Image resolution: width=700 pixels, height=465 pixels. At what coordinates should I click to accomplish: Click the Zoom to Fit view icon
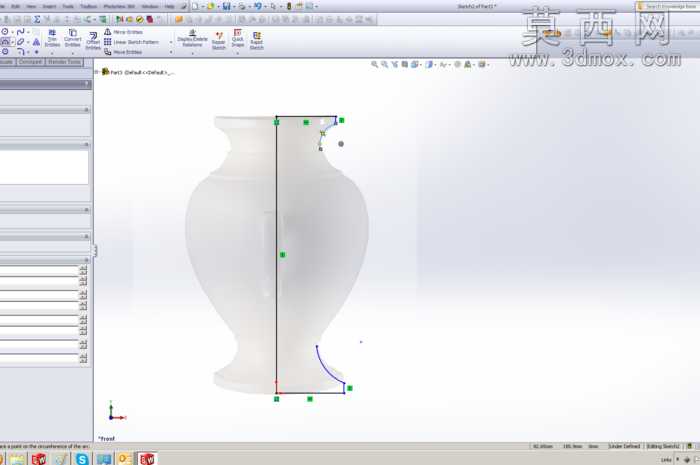tap(375, 64)
